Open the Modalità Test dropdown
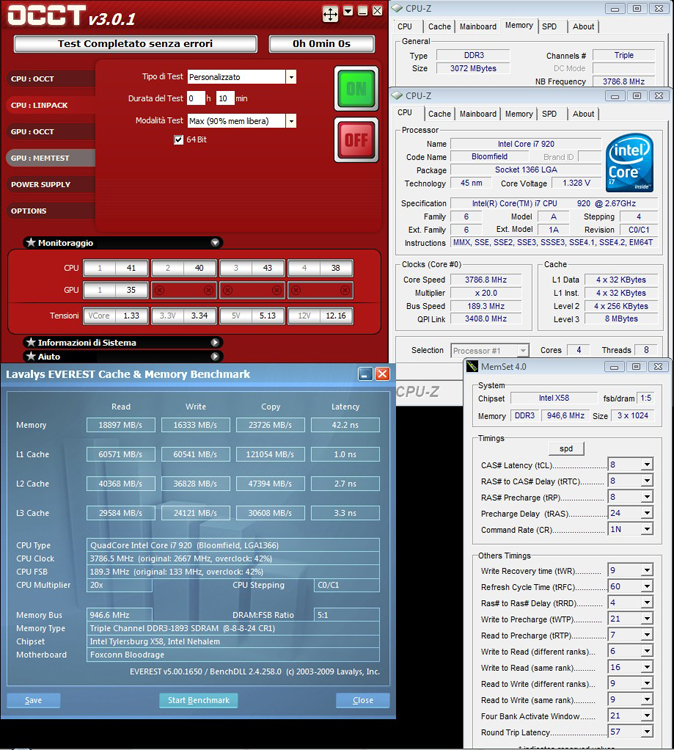The image size is (674, 750). click(x=291, y=121)
